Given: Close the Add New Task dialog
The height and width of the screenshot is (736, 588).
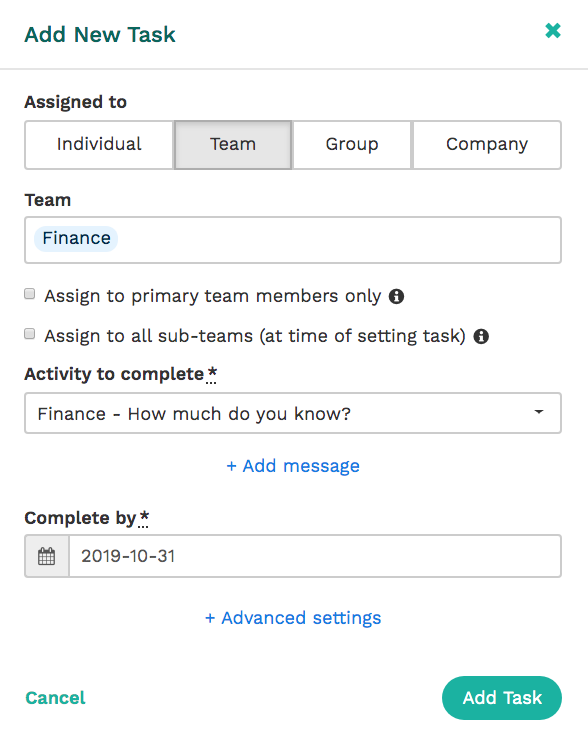Looking at the screenshot, I should pos(553,31).
